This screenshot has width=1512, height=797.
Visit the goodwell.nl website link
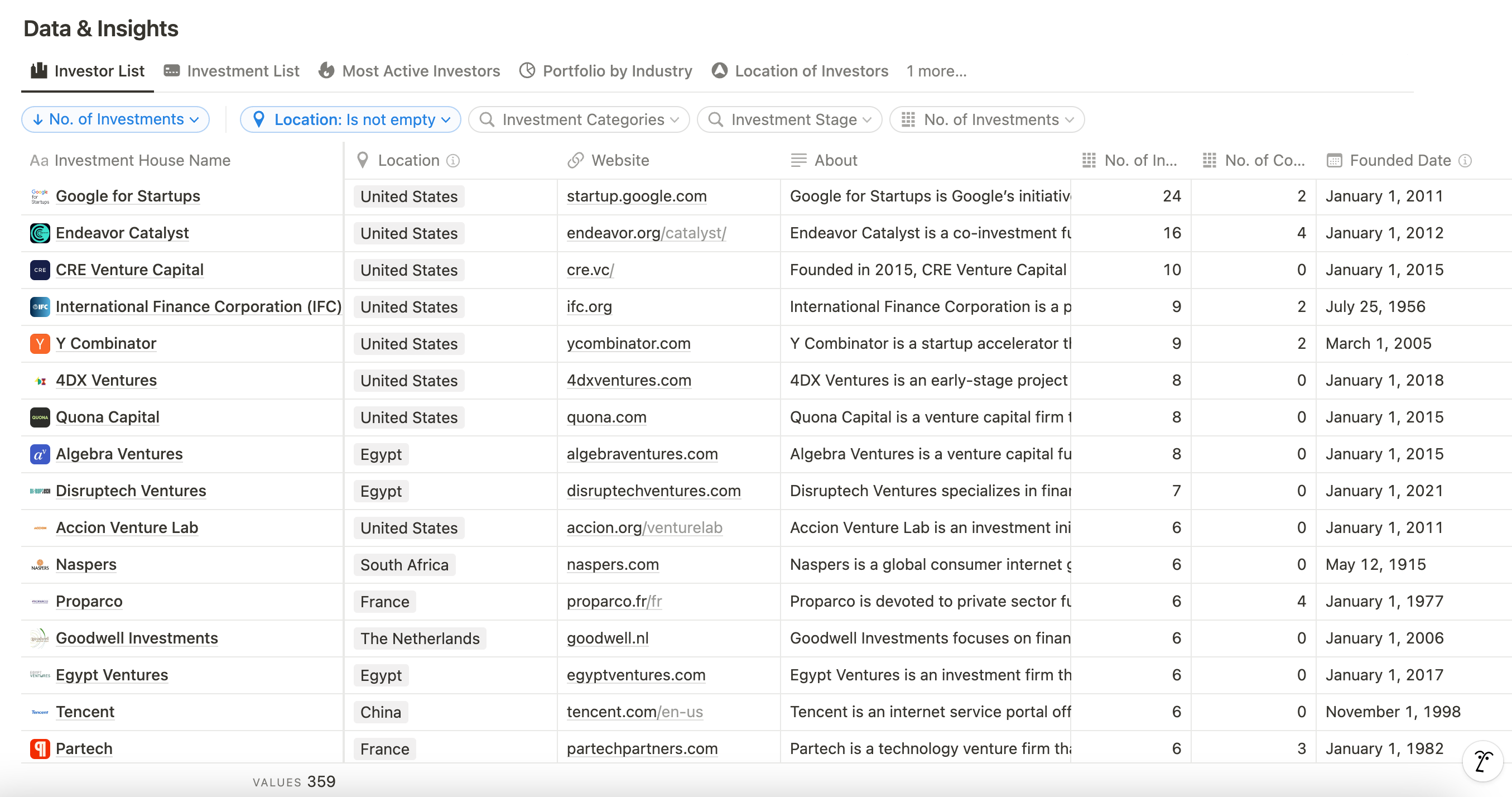(608, 638)
